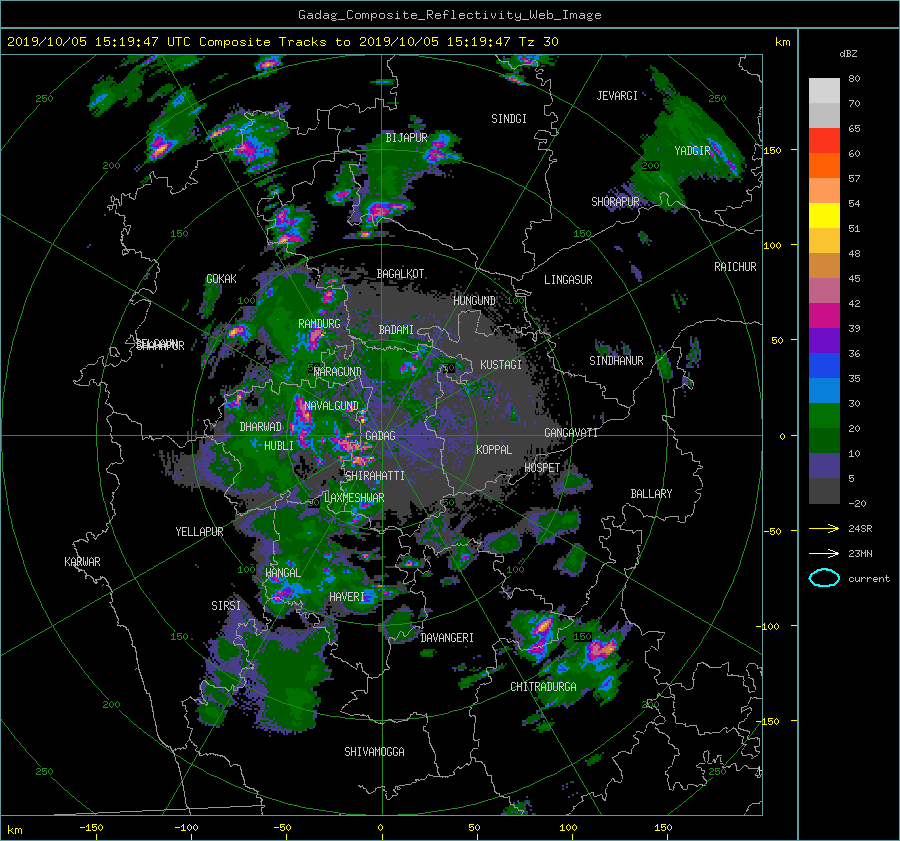Select the blue 36 dBZ color swatch
The image size is (900, 841).
click(x=824, y=365)
